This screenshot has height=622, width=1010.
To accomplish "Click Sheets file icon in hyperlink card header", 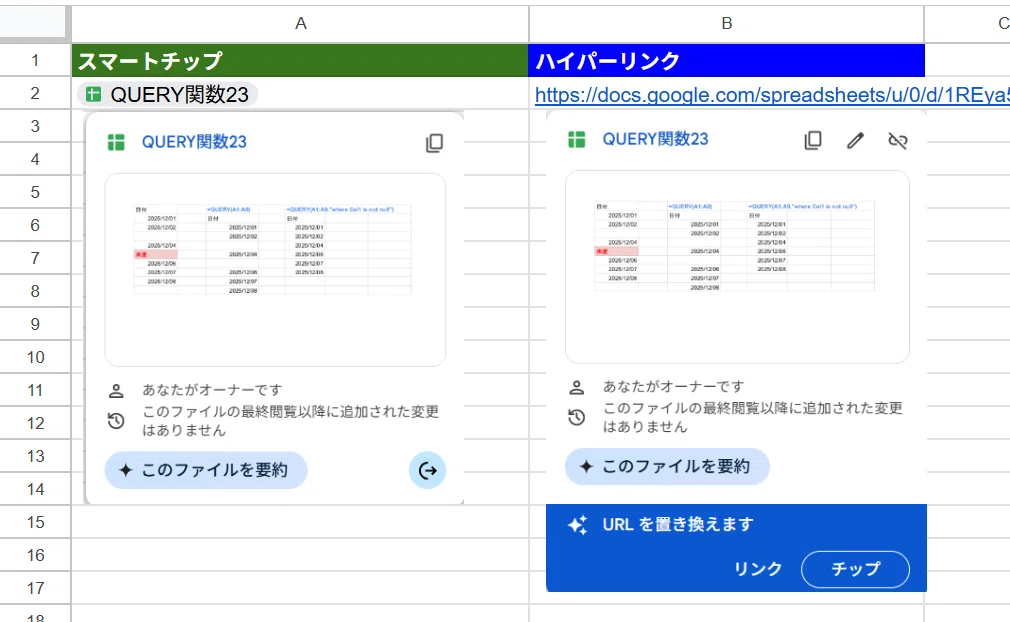I will [576, 139].
